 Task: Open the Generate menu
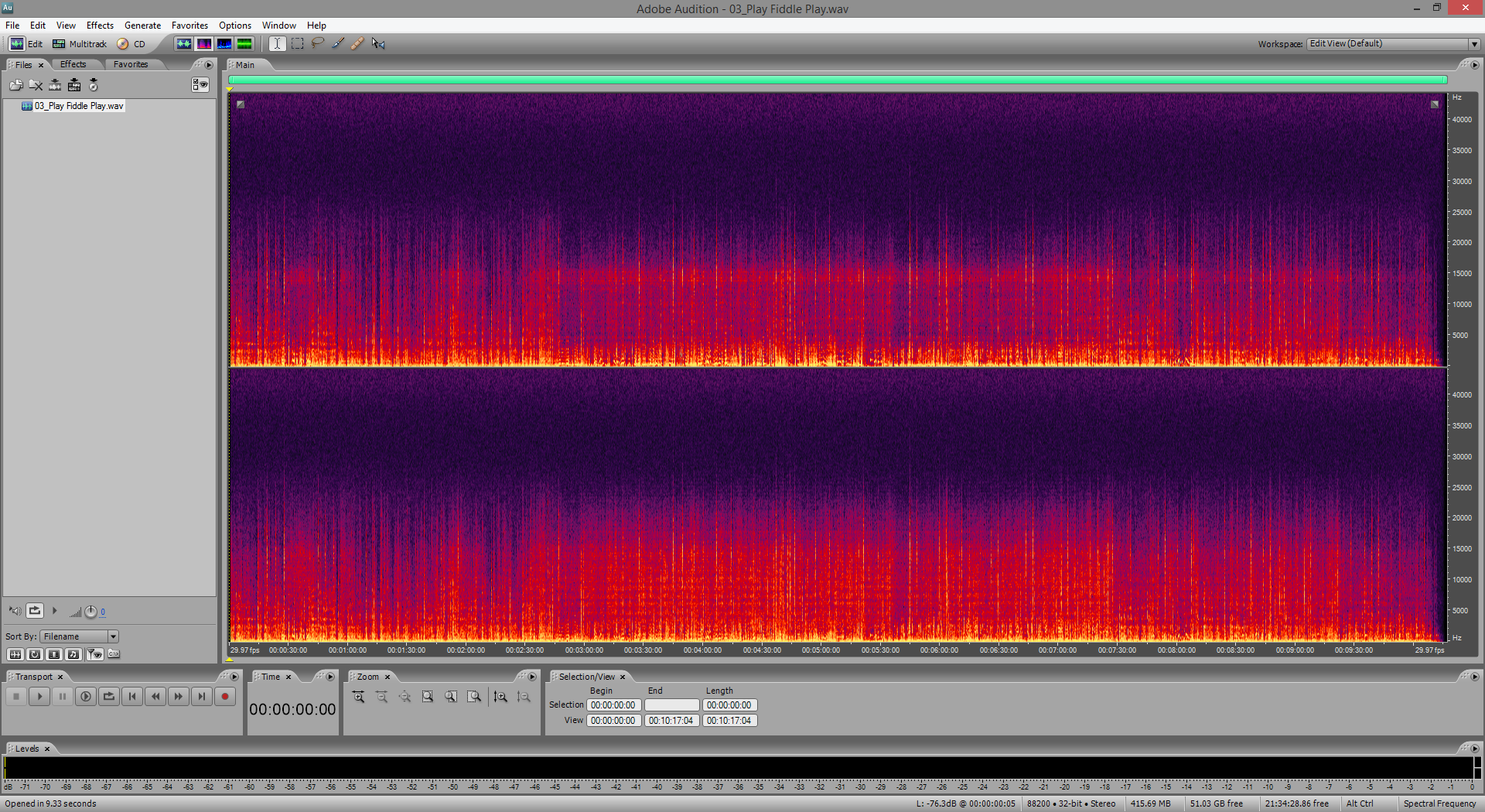pos(142,26)
